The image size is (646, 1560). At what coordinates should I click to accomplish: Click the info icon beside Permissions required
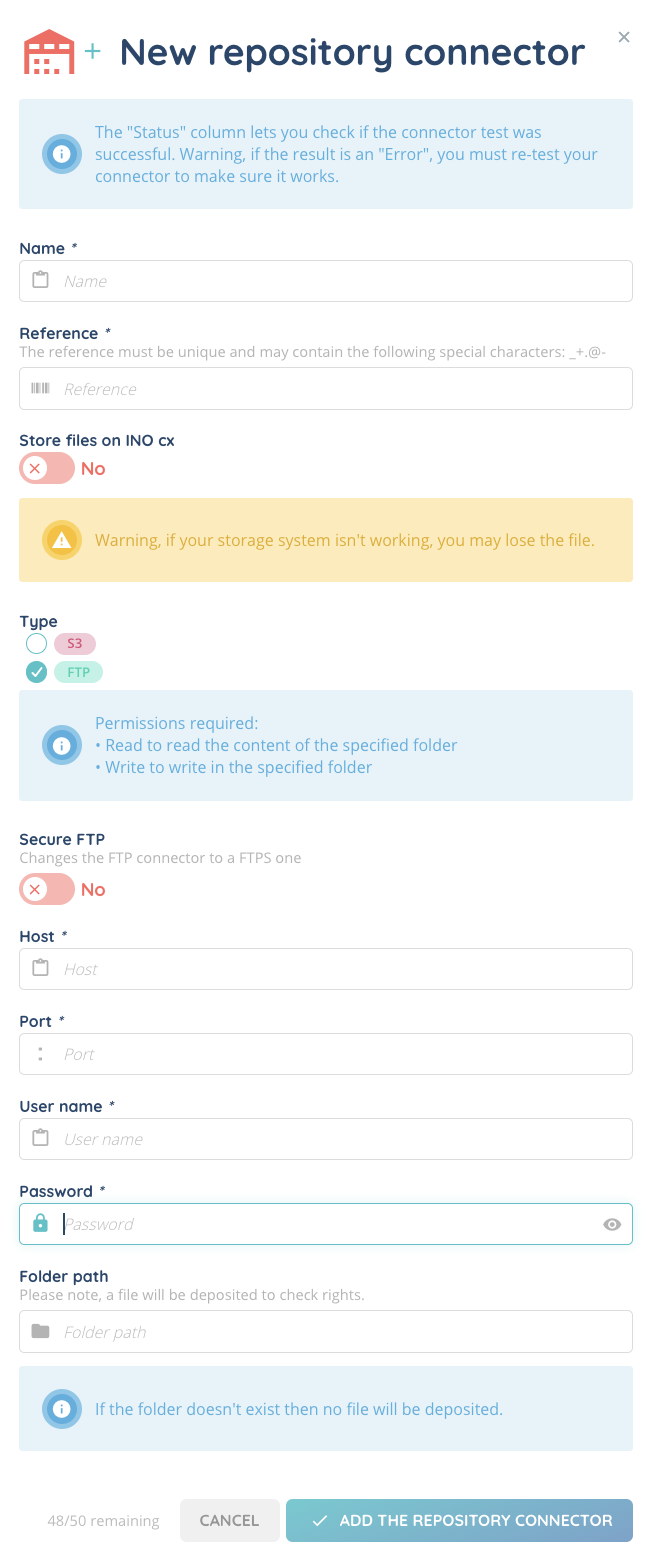[x=62, y=745]
